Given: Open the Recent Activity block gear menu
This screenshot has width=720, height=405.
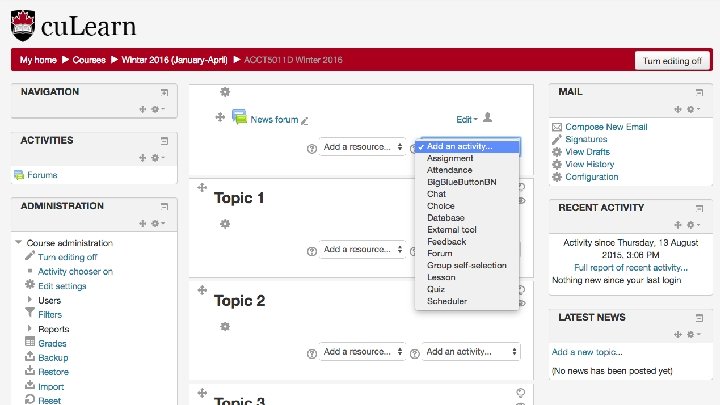Looking at the screenshot, I should [x=692, y=225].
